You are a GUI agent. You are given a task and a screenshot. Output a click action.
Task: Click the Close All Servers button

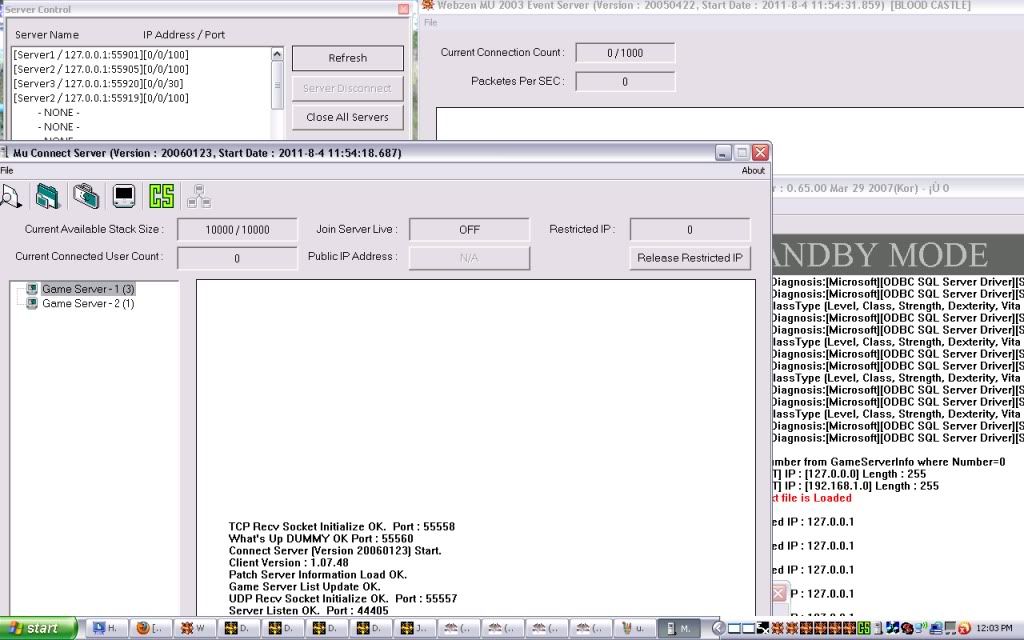[x=347, y=117]
